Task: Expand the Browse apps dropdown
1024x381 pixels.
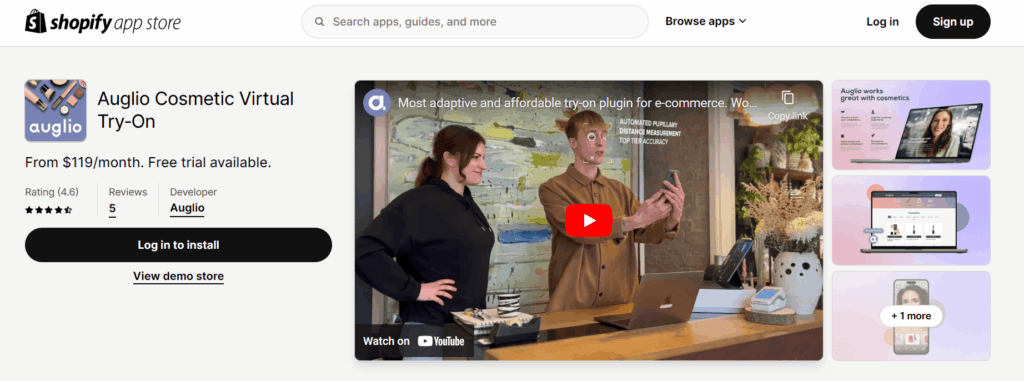Action: 705,22
